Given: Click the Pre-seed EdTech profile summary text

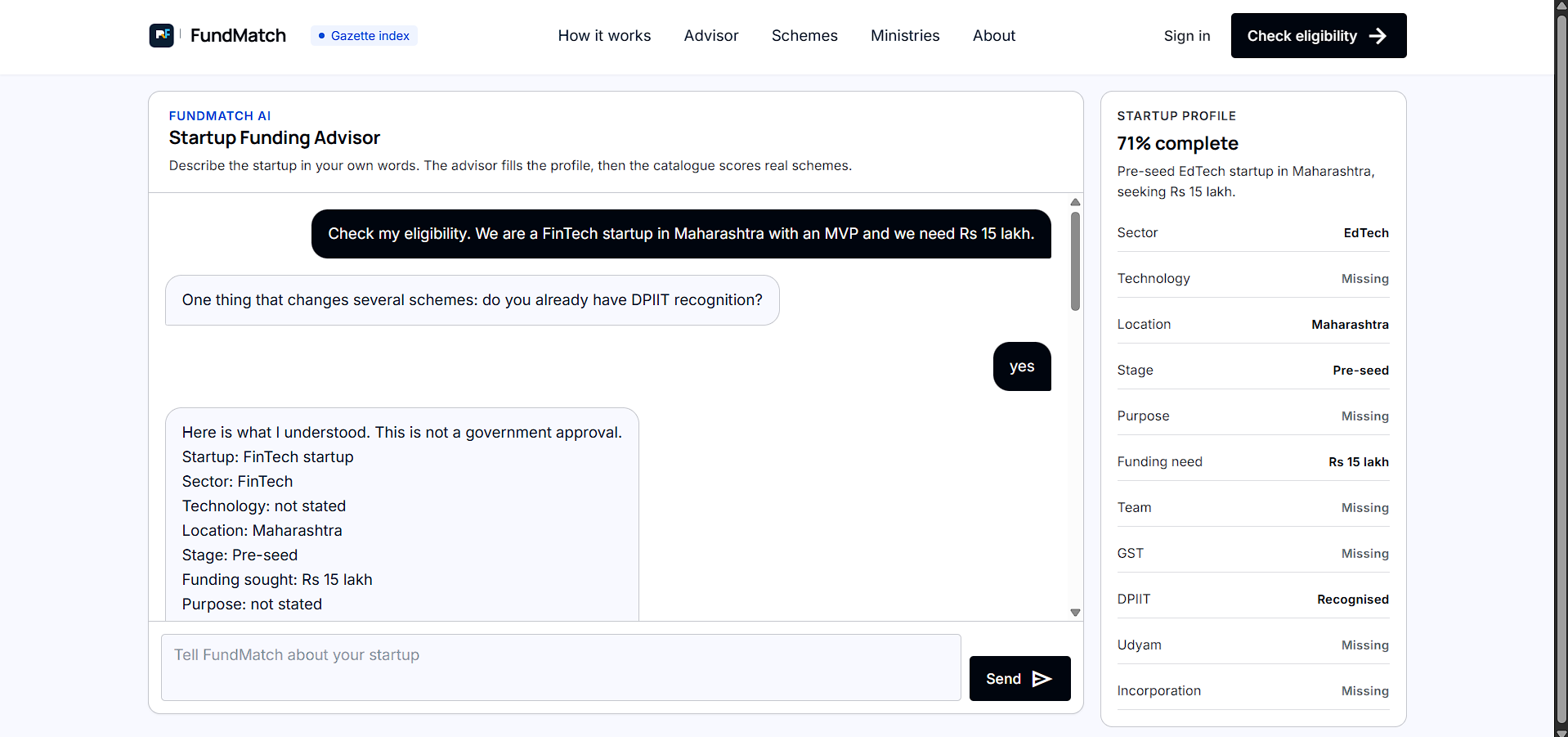Looking at the screenshot, I should [1246, 182].
